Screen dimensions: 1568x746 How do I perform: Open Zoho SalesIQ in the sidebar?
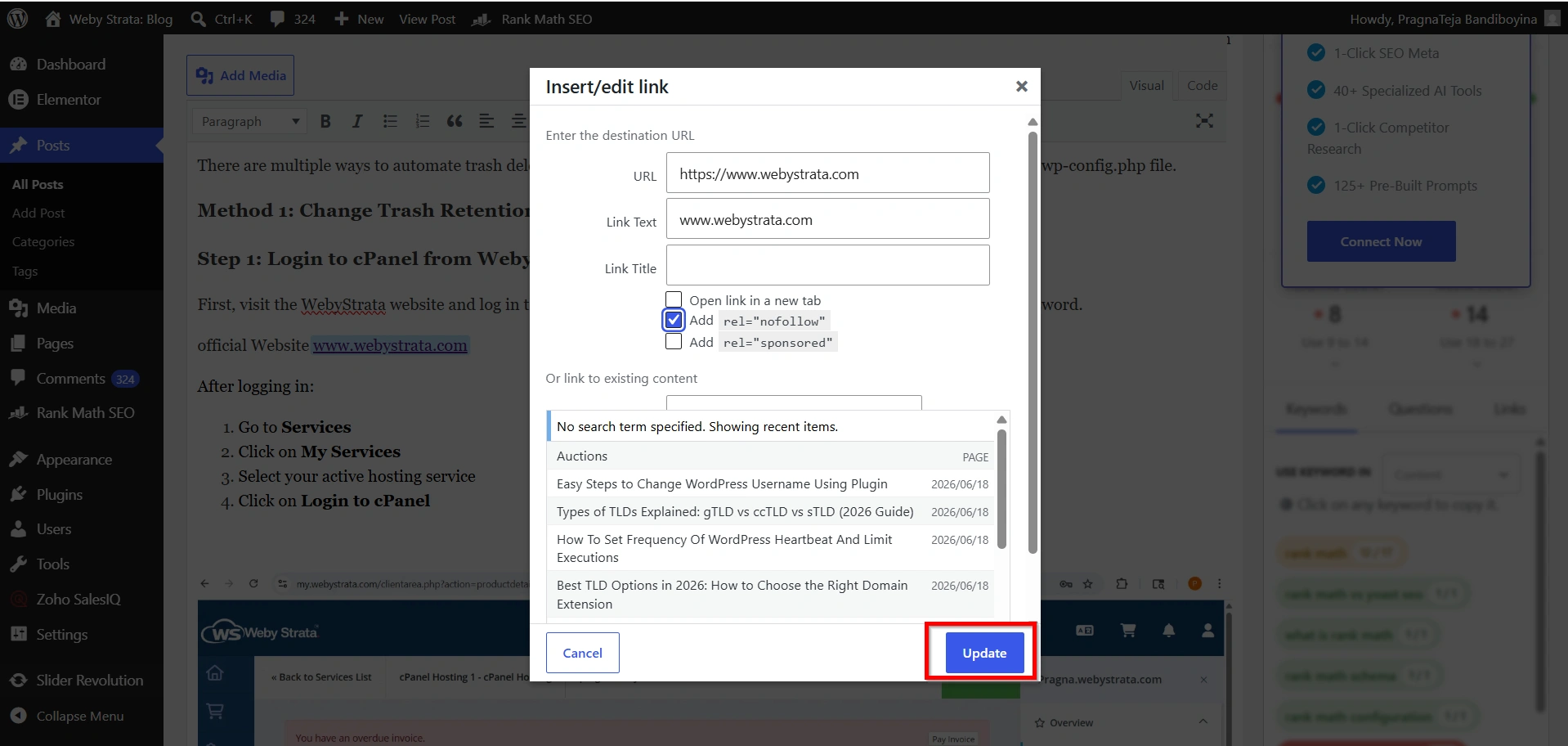click(78, 600)
